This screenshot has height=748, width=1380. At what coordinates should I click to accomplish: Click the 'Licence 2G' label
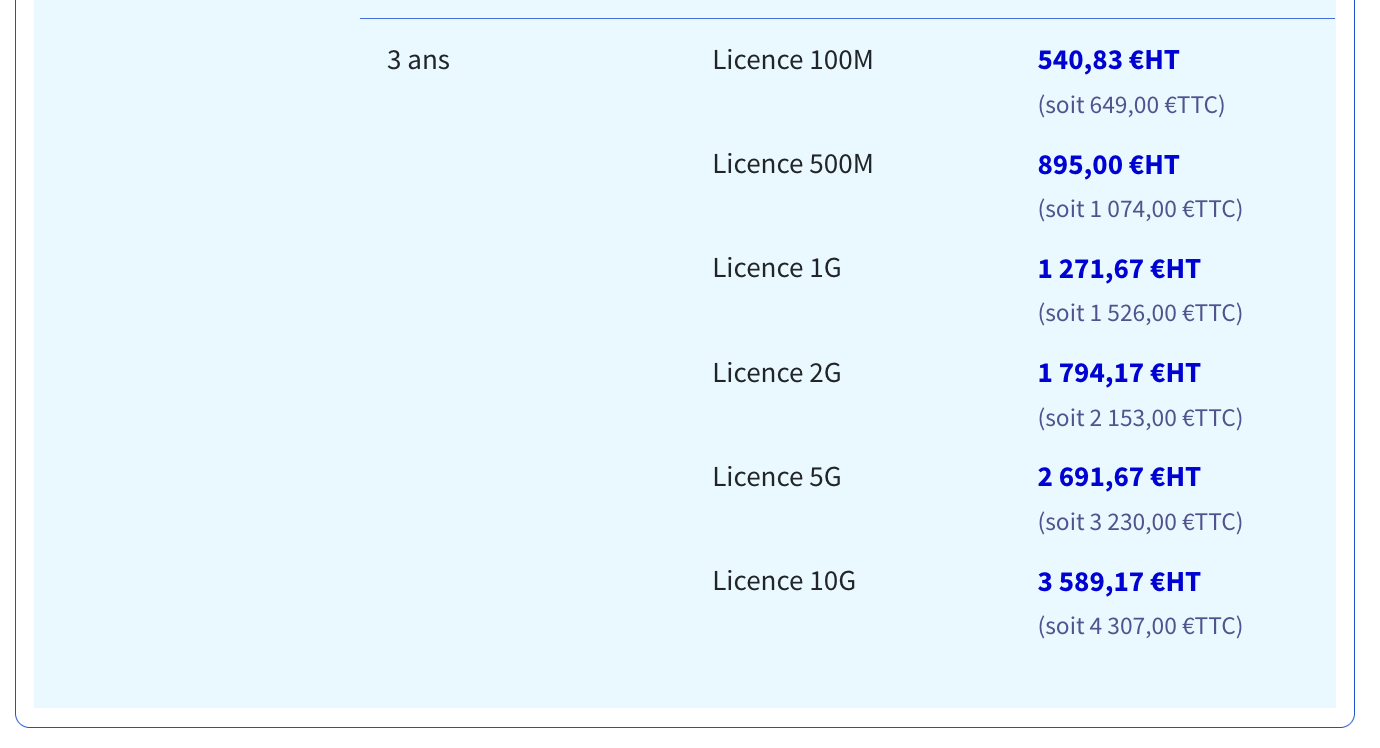[x=777, y=373]
